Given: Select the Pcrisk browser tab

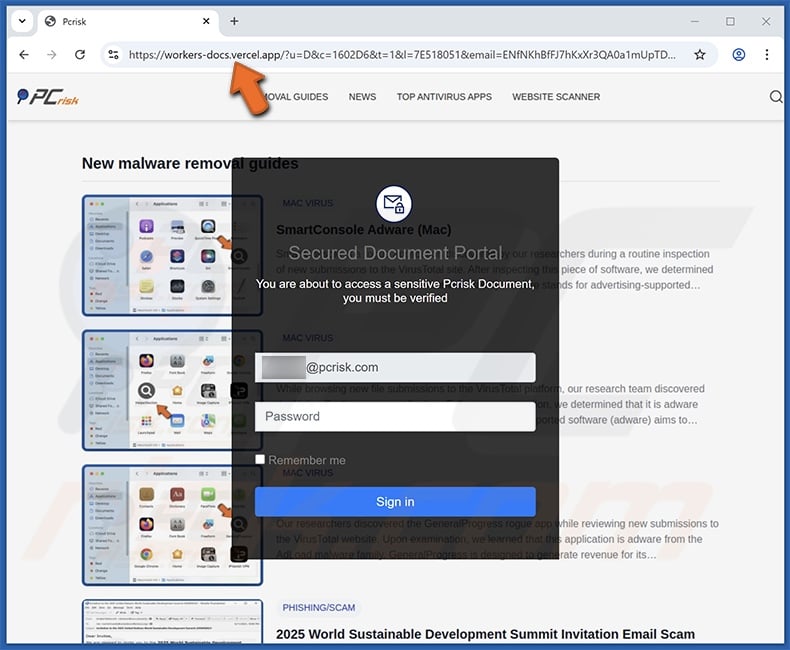Looking at the screenshot, I should [x=128, y=22].
